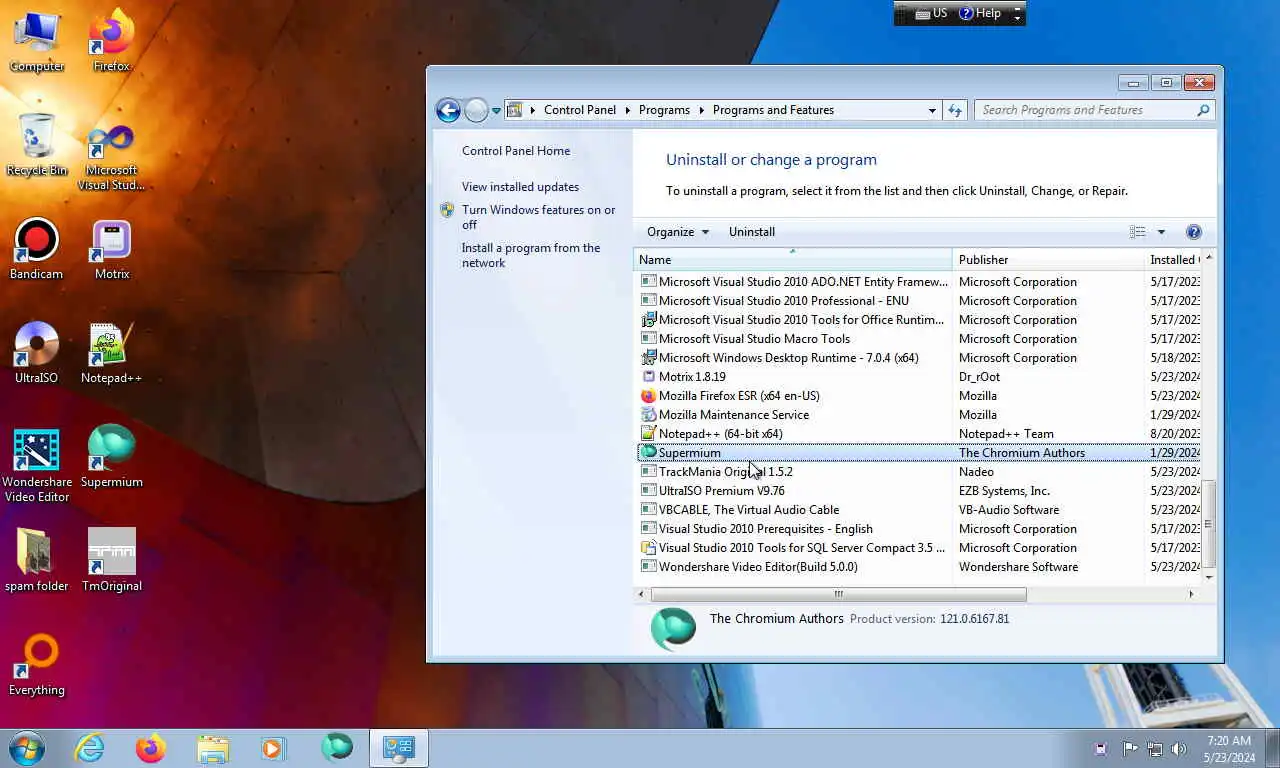Click the scroll right arrow of list

click(1190, 594)
